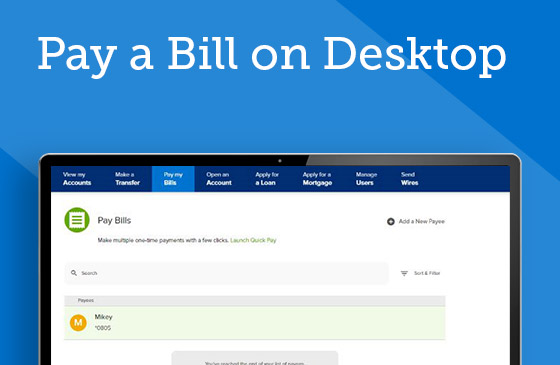Select Manage Users in navigation
The width and height of the screenshot is (560, 365).
(366, 179)
